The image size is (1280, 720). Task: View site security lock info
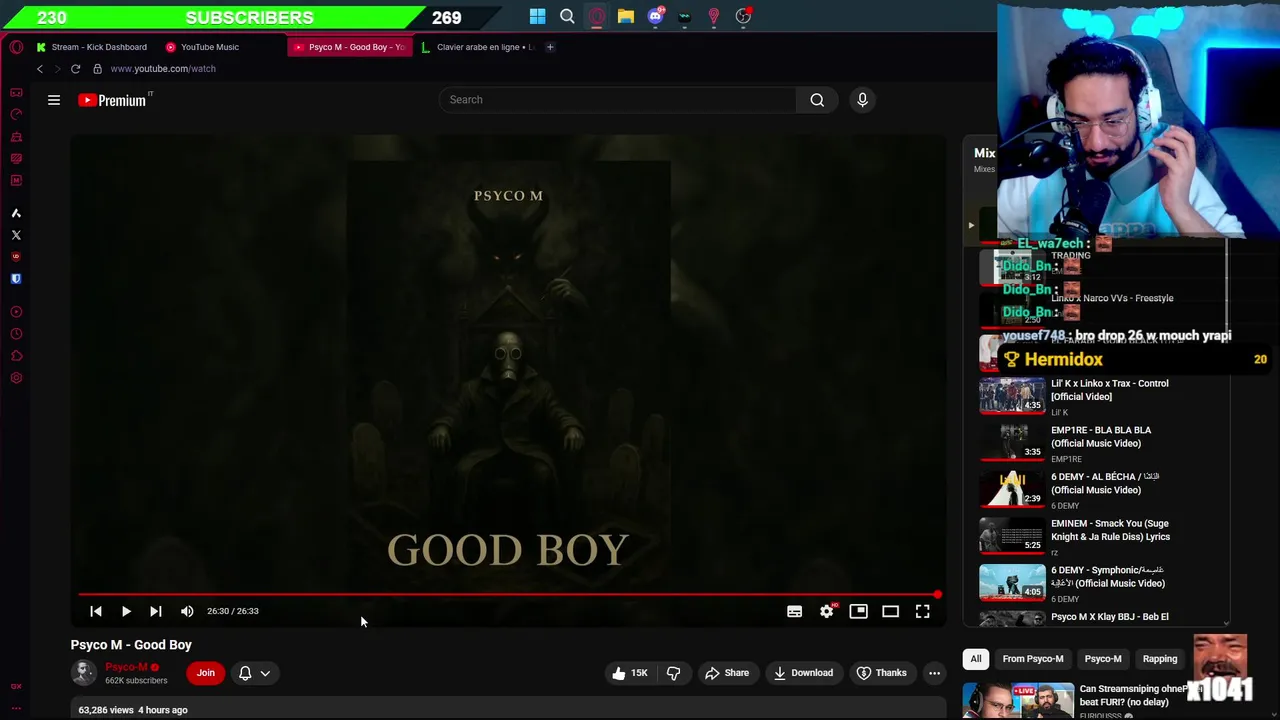coord(97,69)
